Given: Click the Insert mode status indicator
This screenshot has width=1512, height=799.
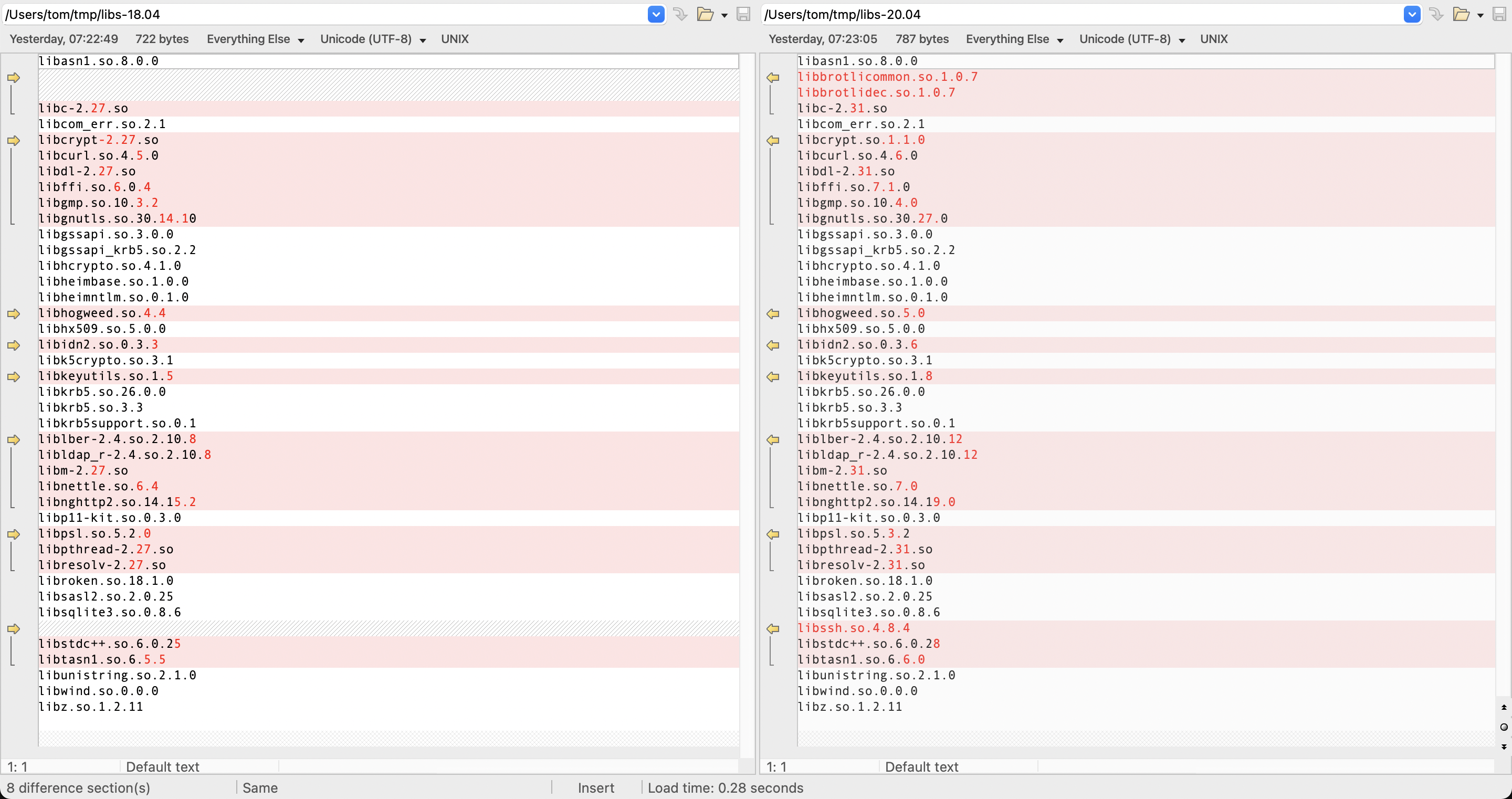Looking at the screenshot, I should (595, 788).
